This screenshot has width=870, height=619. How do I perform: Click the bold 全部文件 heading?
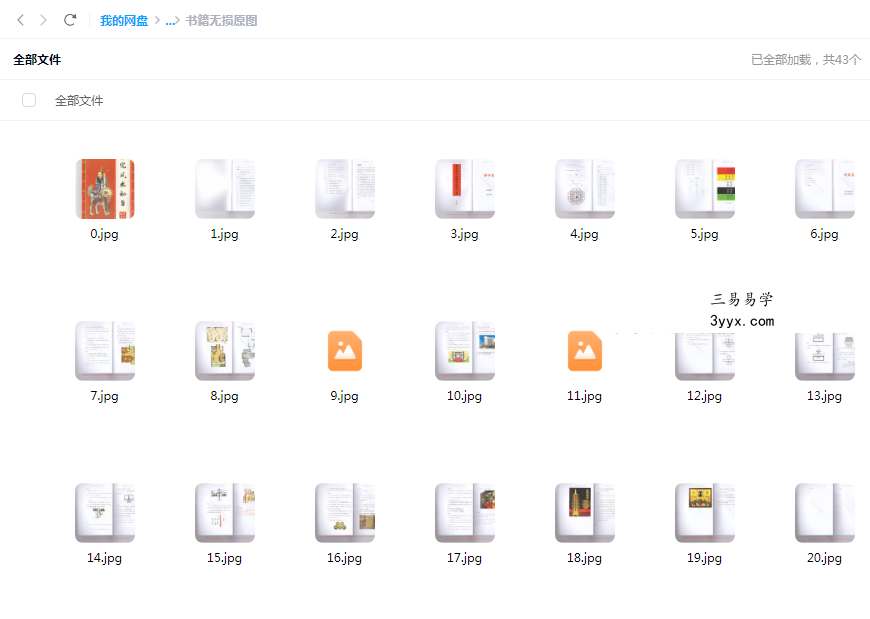[37, 59]
